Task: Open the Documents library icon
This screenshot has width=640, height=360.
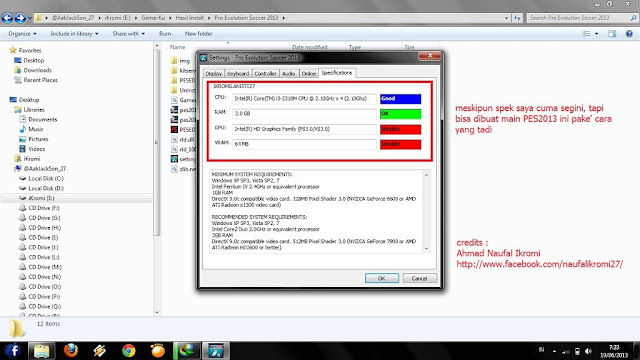Action: (22, 119)
